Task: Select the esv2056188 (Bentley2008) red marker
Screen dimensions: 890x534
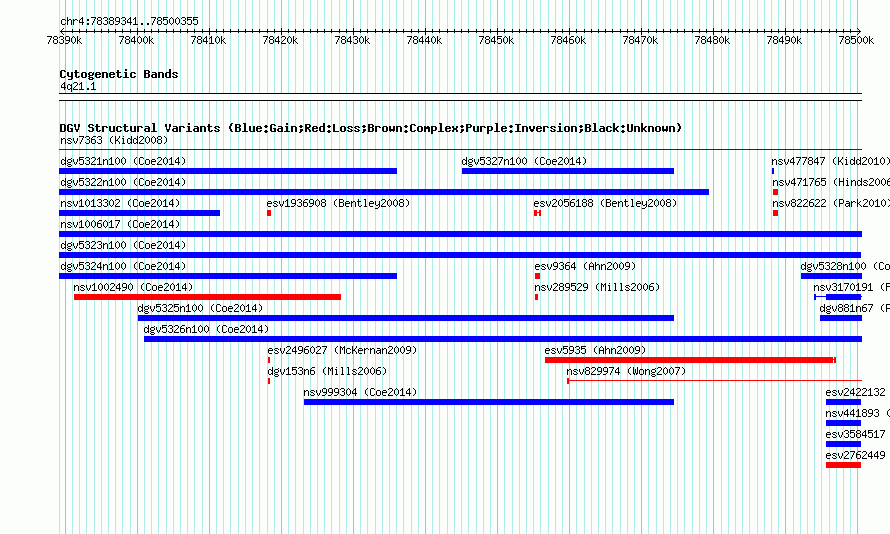Action: tap(538, 213)
